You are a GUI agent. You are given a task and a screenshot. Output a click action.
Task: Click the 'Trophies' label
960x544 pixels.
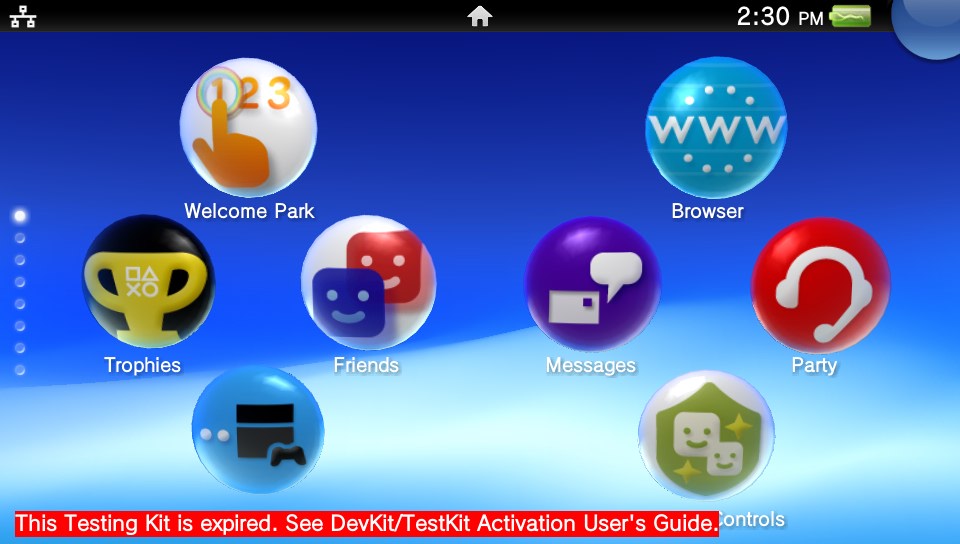(x=142, y=365)
